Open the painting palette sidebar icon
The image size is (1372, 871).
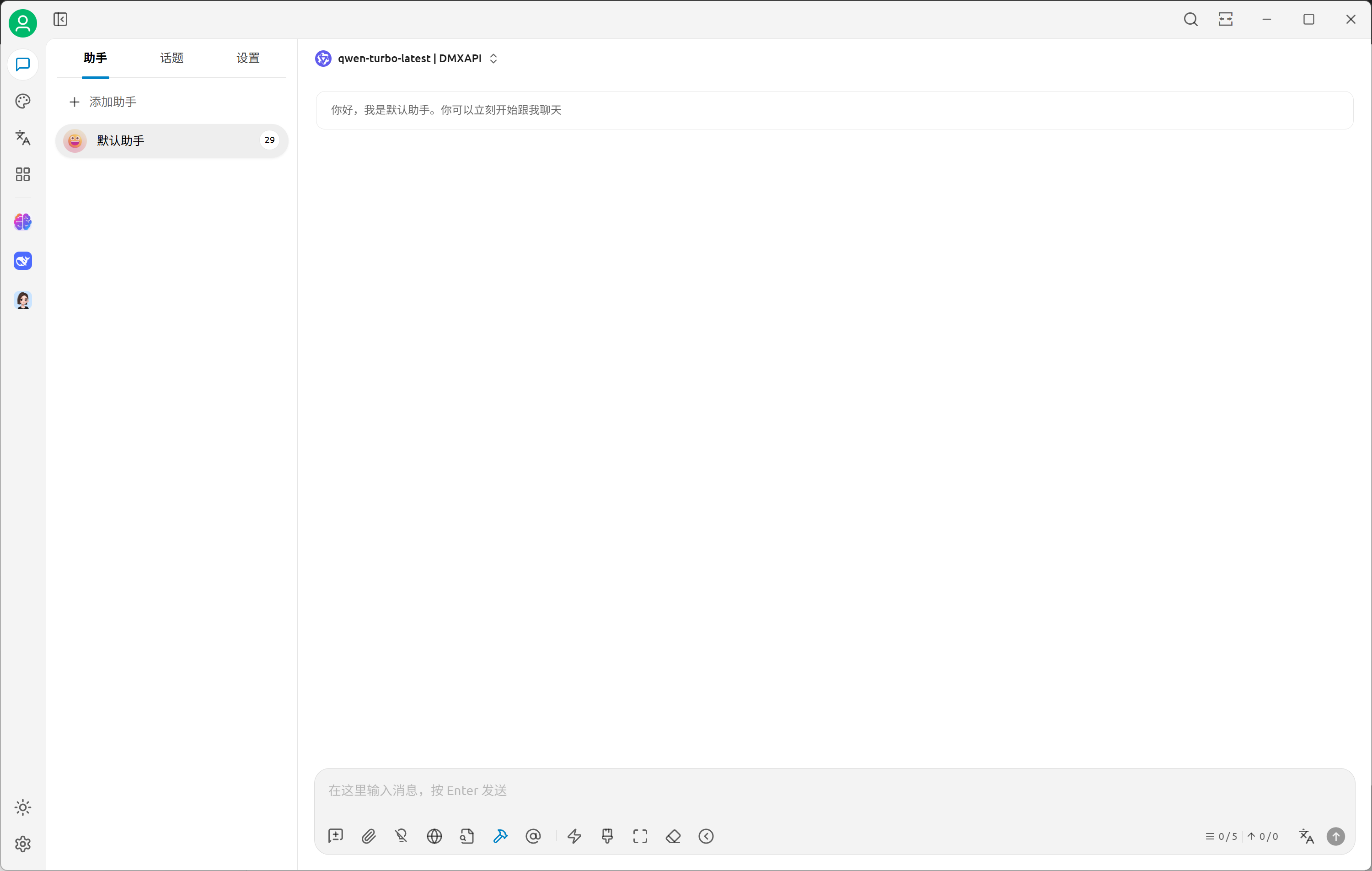pyautogui.click(x=23, y=101)
